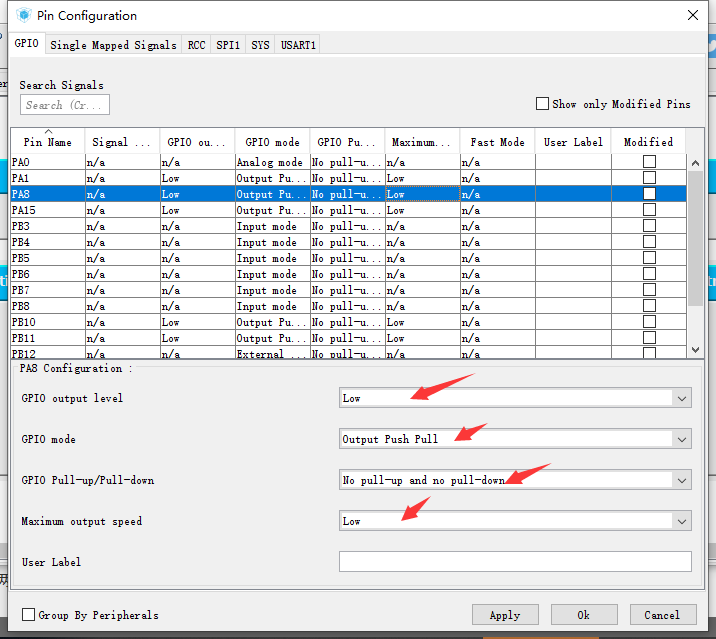Sort by Pin Name column header
Viewport: 716px width, 639px height.
coord(47,142)
